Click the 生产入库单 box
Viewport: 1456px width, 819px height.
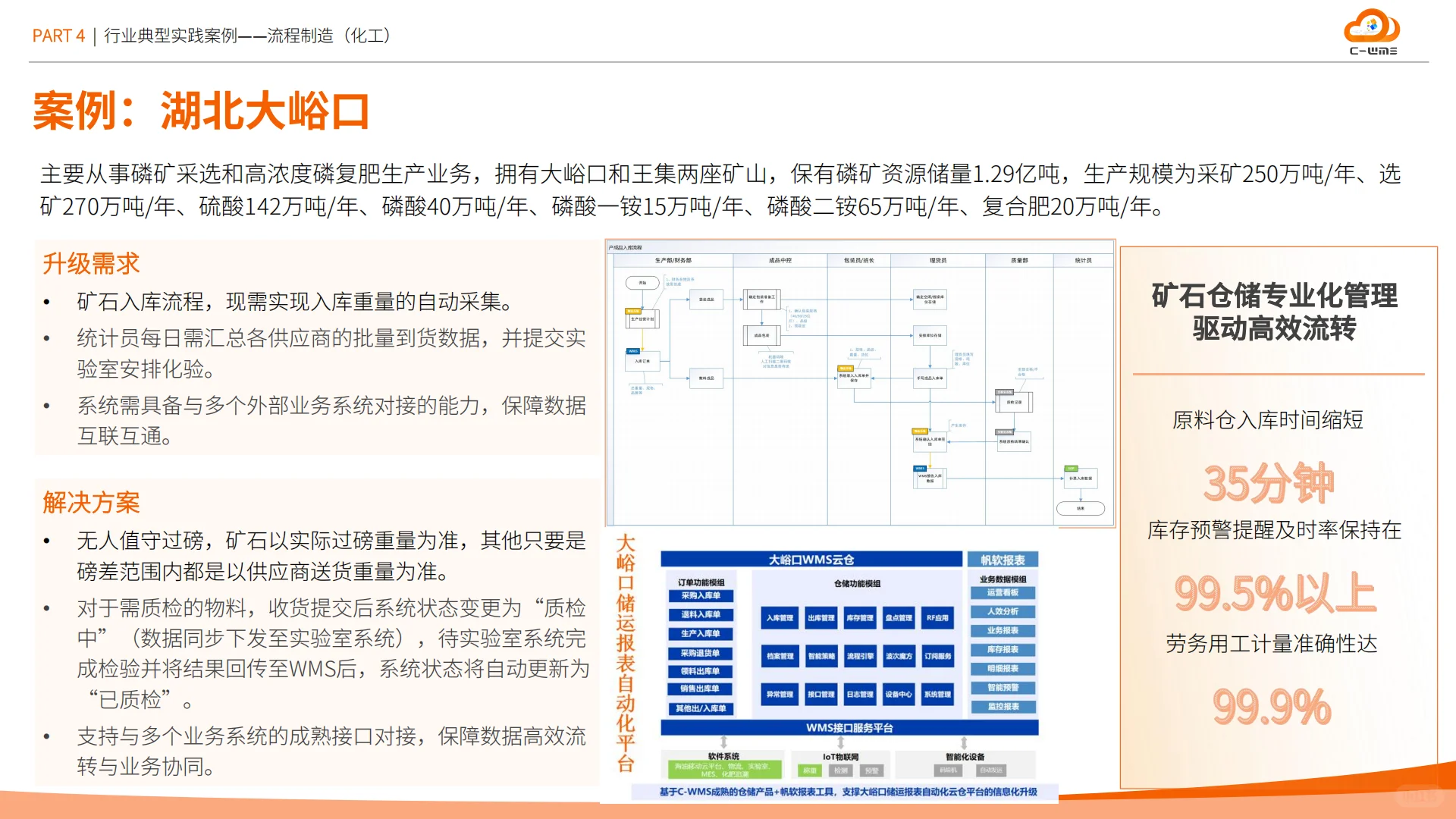(x=701, y=633)
